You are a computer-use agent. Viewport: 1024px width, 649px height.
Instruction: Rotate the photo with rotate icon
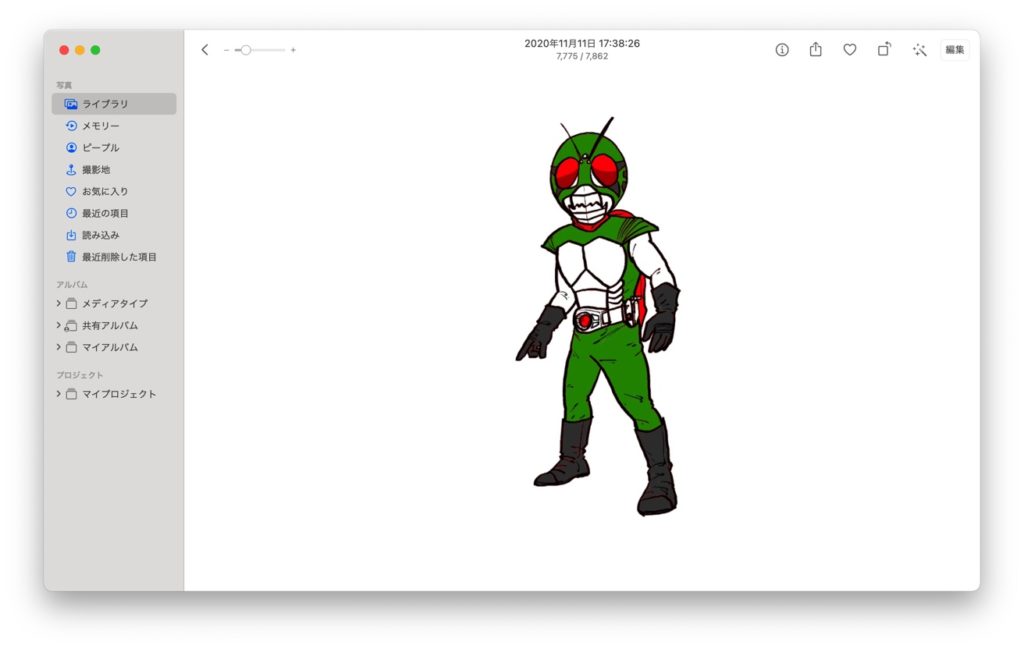point(884,49)
